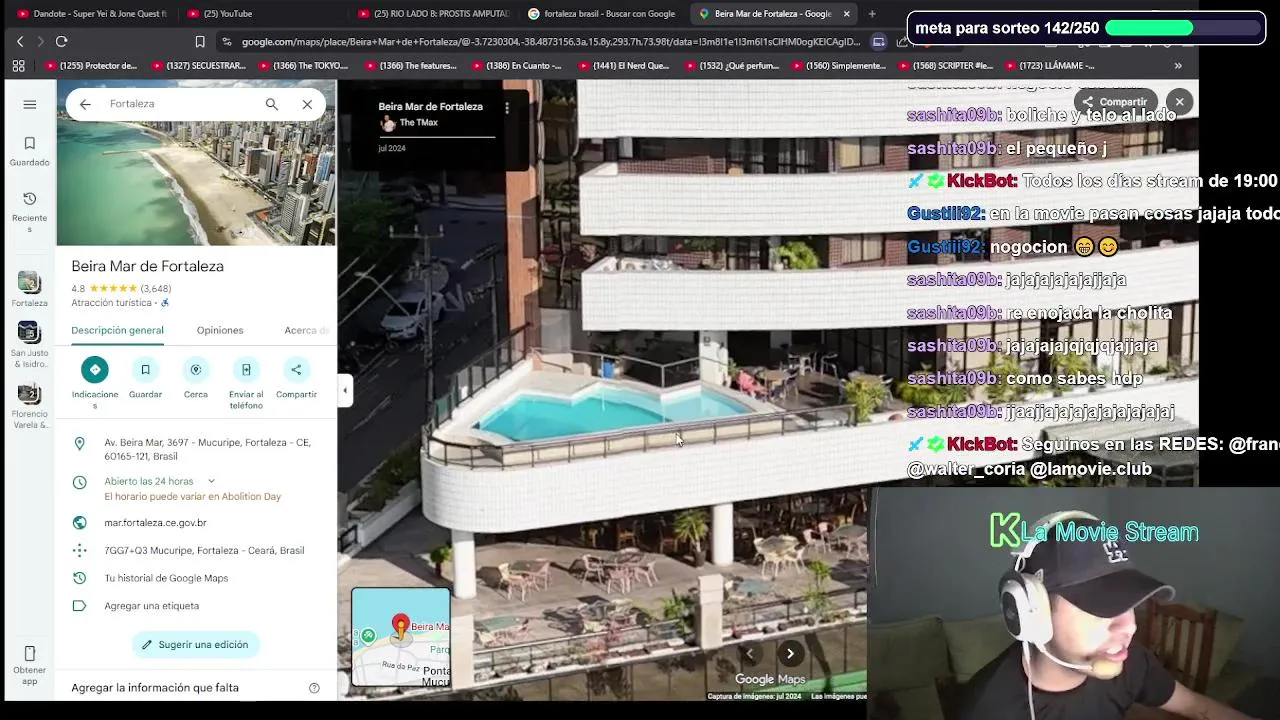The height and width of the screenshot is (720, 1280).
Task: Go back using search panel arrow
Action: click(x=85, y=104)
